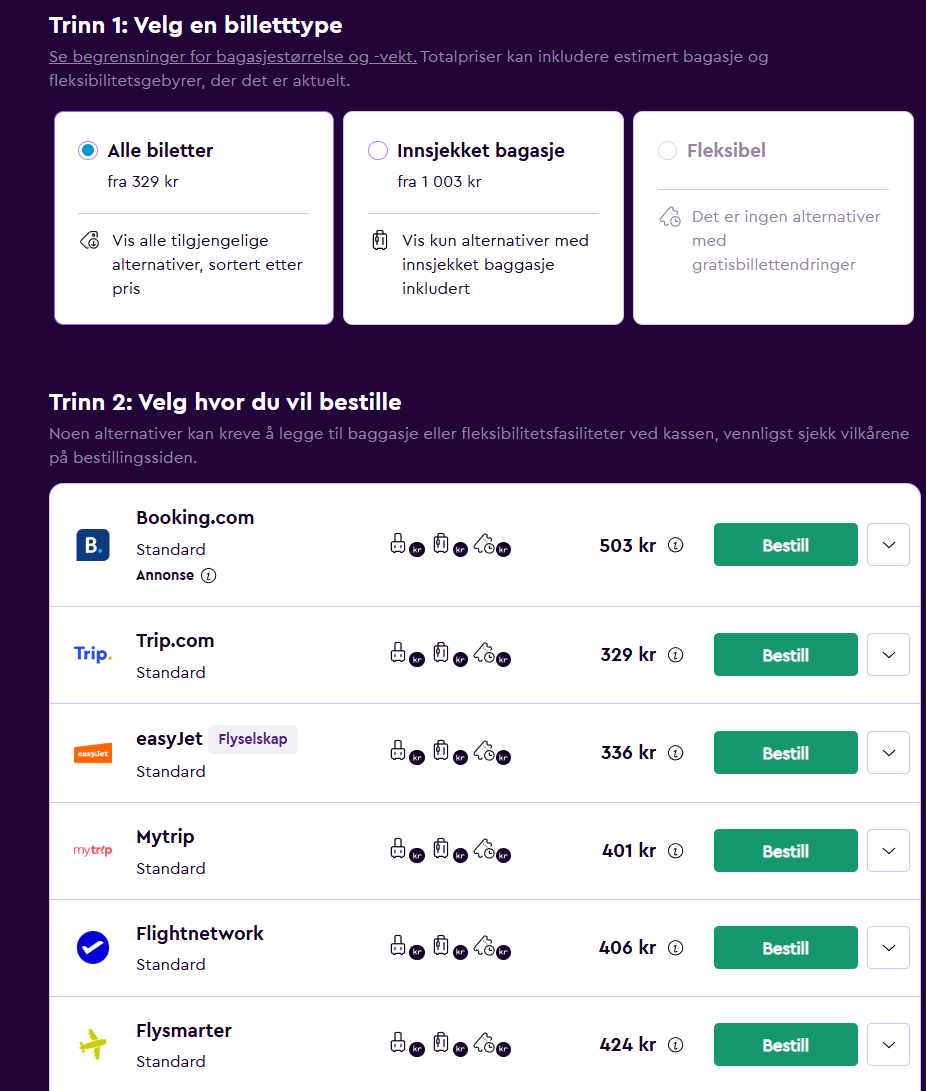Image resolution: width=926 pixels, height=1091 pixels.
Task: Select the Alle biletter radio button
Action: 88,151
